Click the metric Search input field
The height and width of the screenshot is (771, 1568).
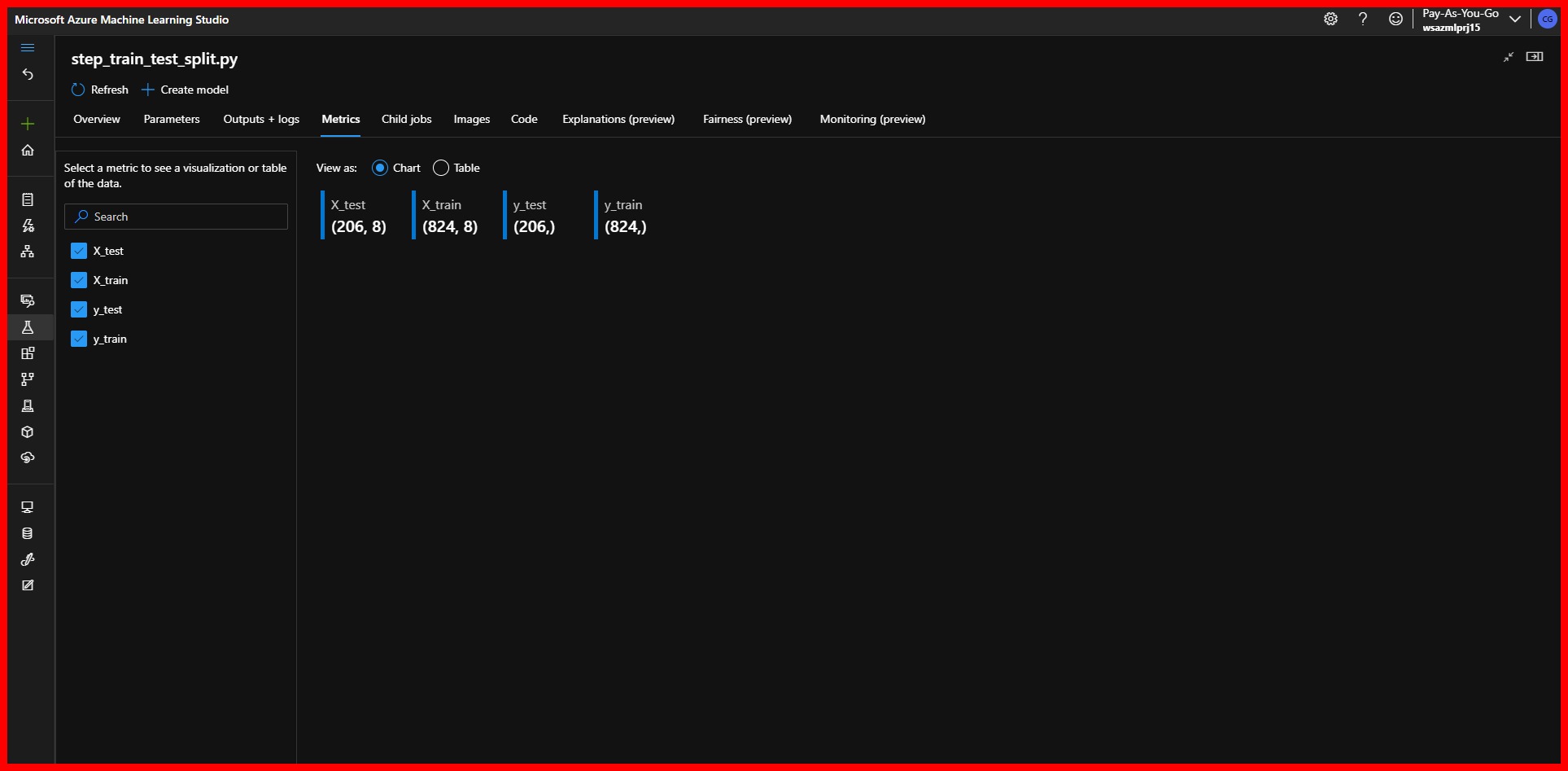(176, 217)
